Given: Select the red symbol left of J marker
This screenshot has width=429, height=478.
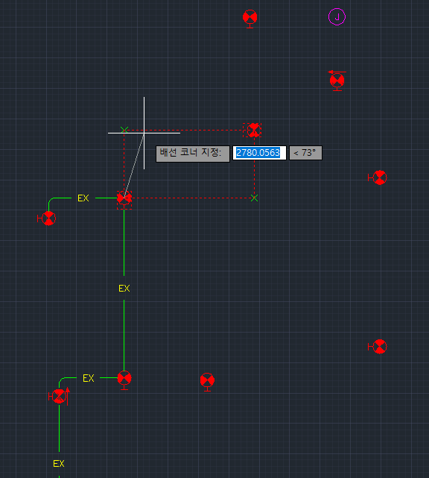Looking at the screenshot, I should point(250,18).
